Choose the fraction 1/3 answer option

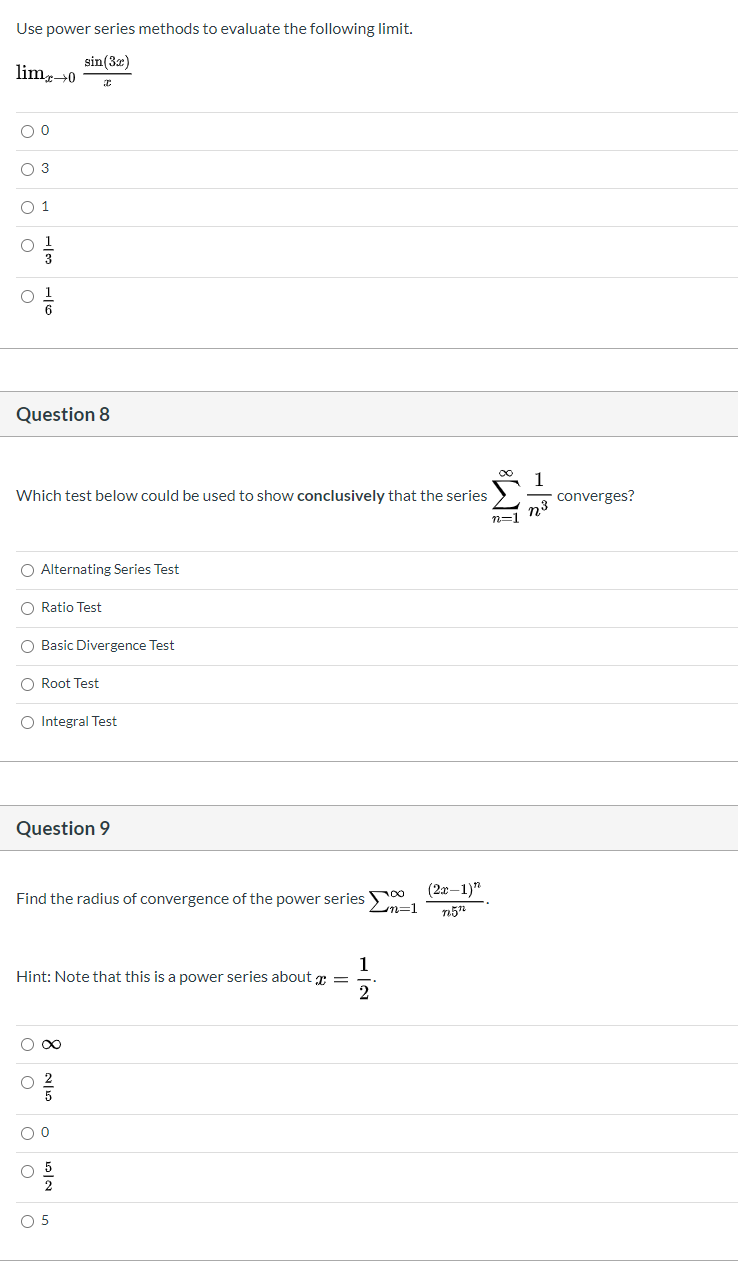pos(27,245)
